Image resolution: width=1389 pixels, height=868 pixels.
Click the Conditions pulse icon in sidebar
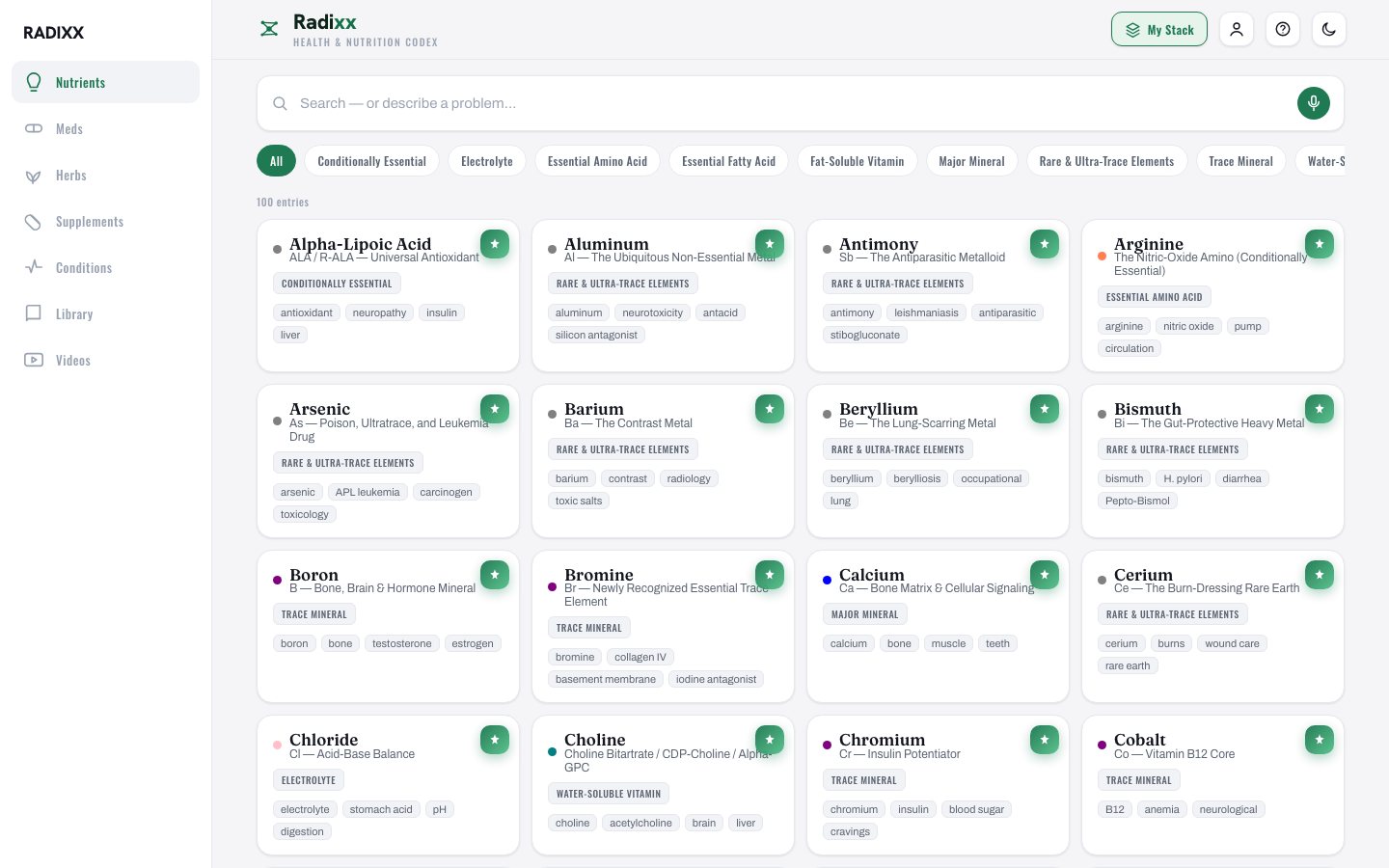point(34,267)
